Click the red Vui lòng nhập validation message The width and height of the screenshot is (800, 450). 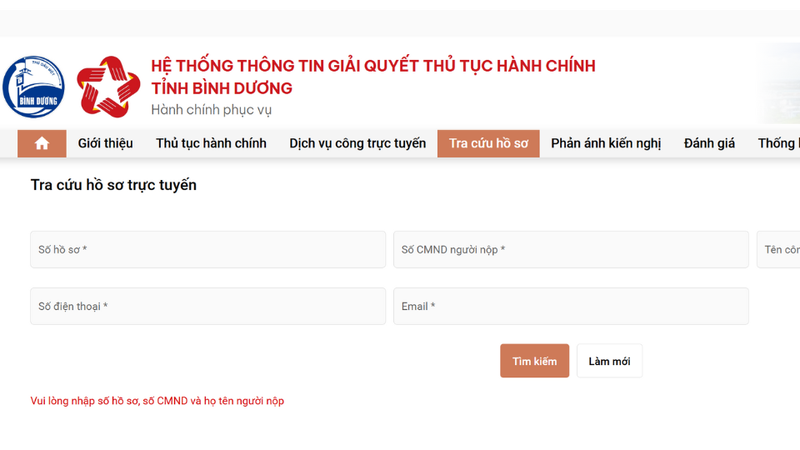pyautogui.click(x=157, y=401)
